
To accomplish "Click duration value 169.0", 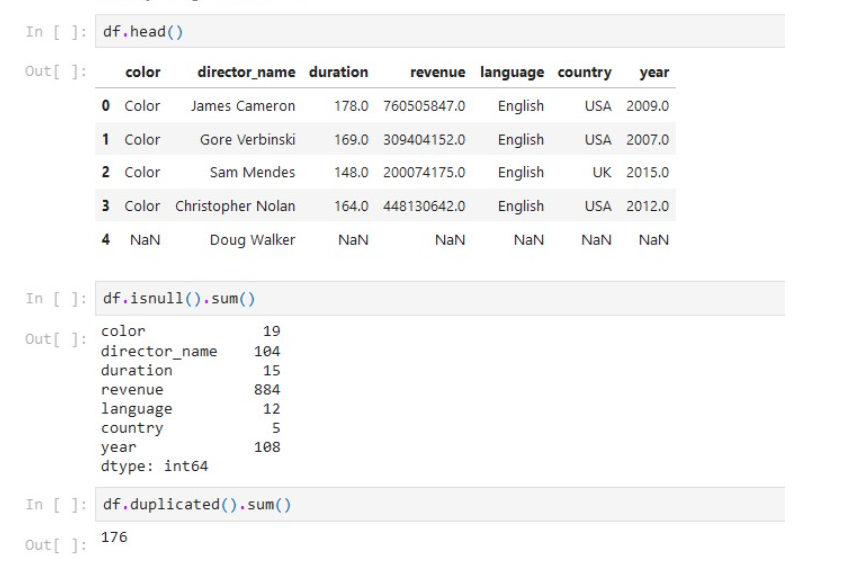I will [351, 140].
